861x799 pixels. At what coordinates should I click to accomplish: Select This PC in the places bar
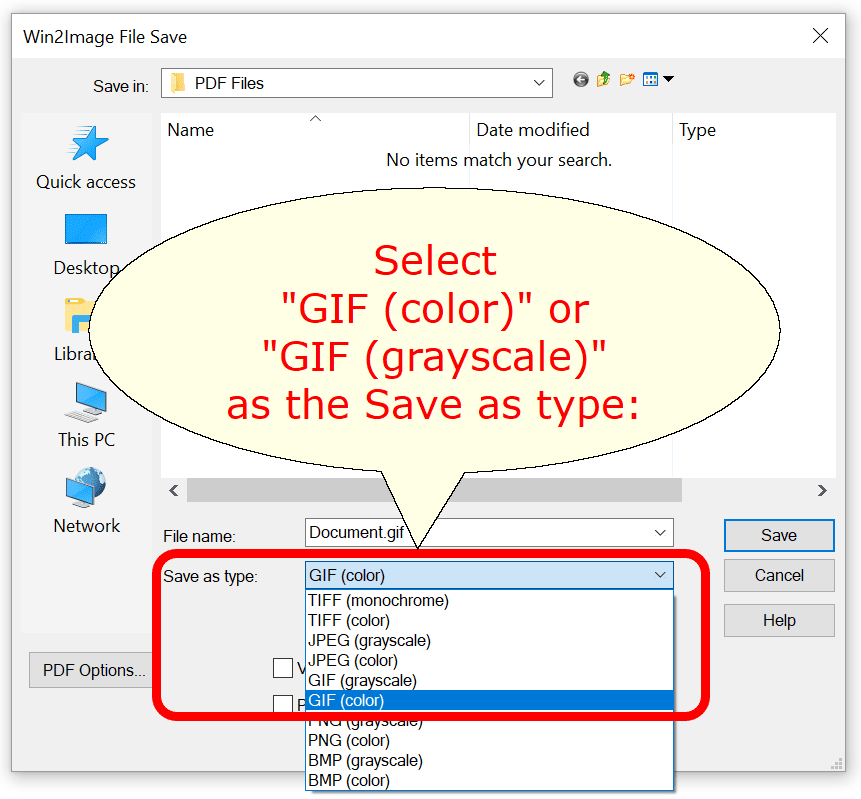pos(86,415)
